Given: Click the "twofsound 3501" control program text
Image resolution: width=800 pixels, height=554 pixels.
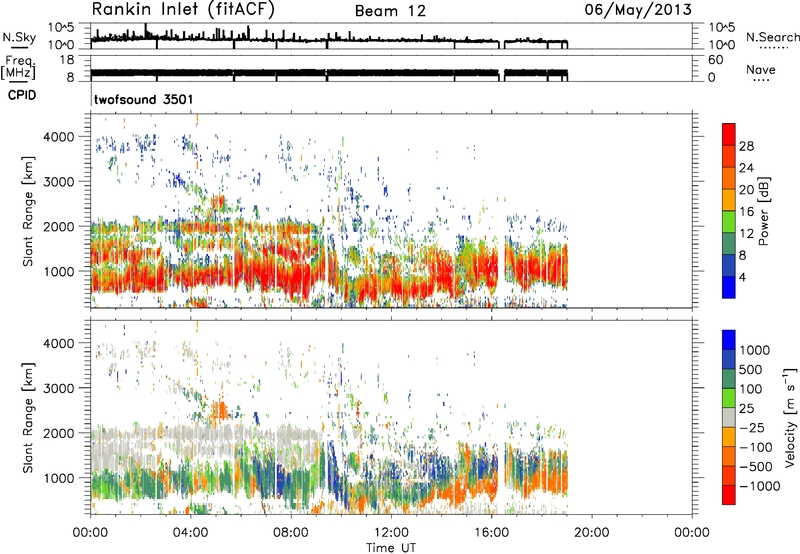Looking at the screenshot, I should 143,99.
